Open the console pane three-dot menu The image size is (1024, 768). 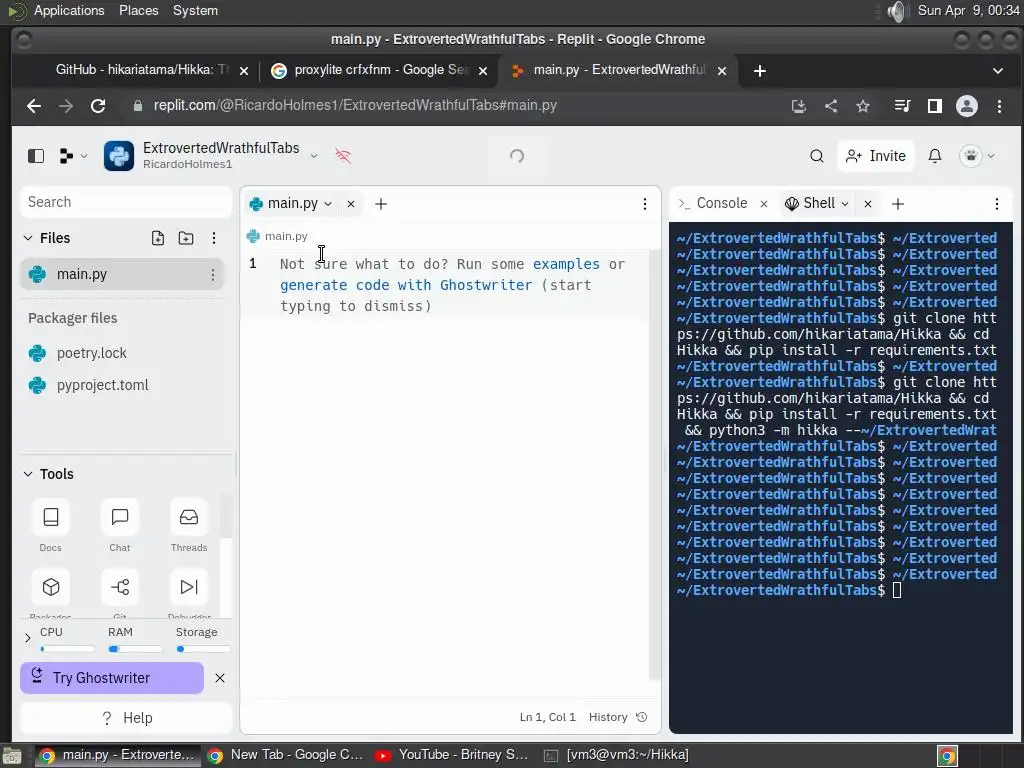pos(997,204)
